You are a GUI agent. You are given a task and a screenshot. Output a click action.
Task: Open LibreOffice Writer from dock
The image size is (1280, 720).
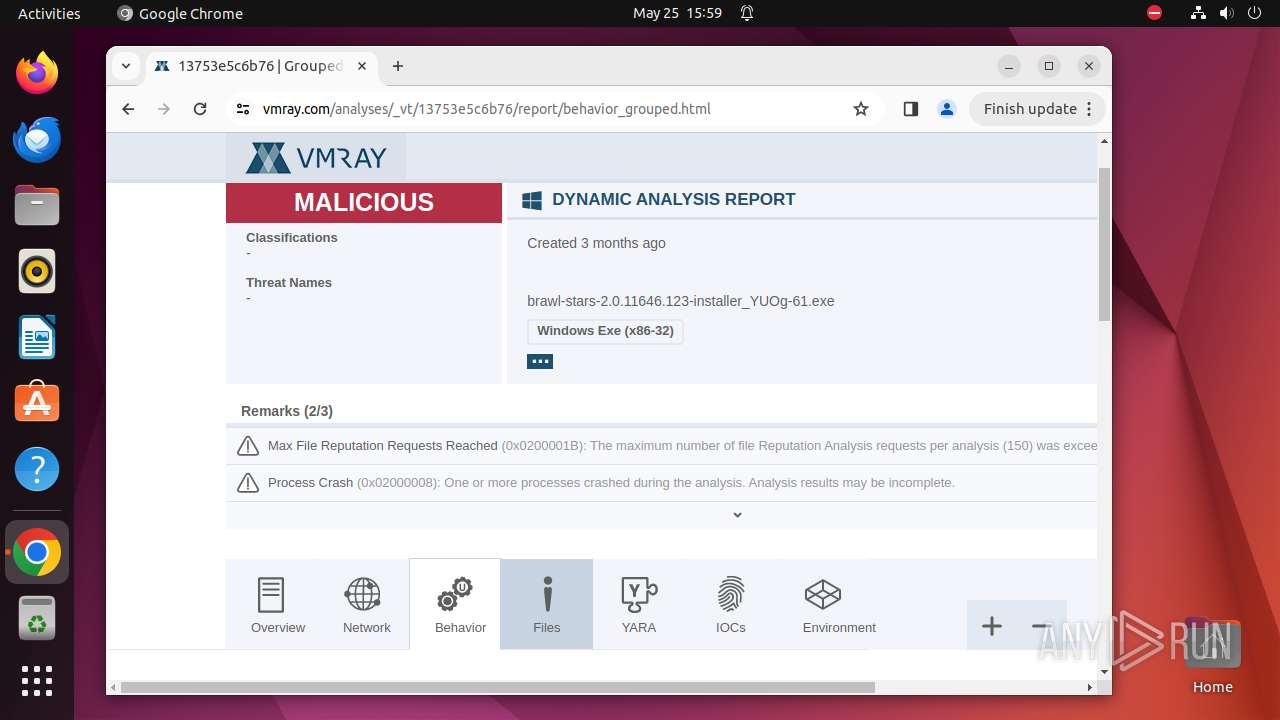pyautogui.click(x=37, y=337)
